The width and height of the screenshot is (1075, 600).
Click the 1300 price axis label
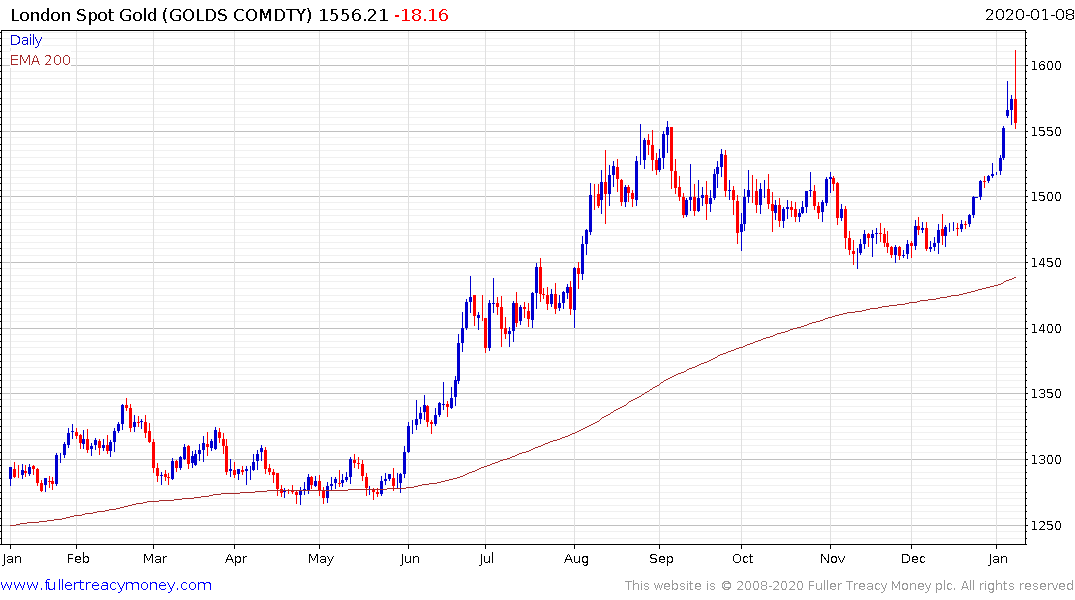pyautogui.click(x=1046, y=459)
